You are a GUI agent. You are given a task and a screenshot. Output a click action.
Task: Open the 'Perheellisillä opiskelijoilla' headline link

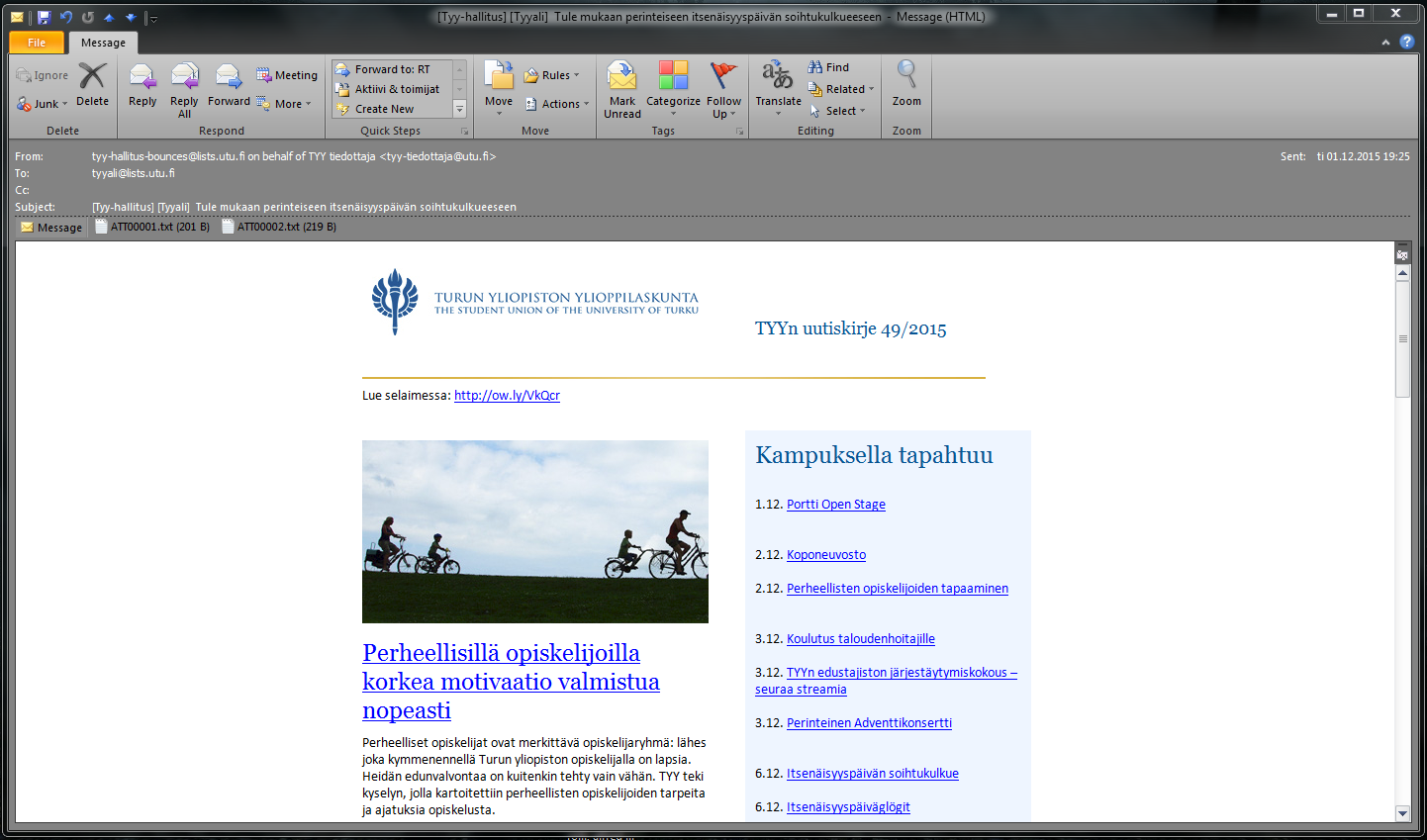[511, 682]
